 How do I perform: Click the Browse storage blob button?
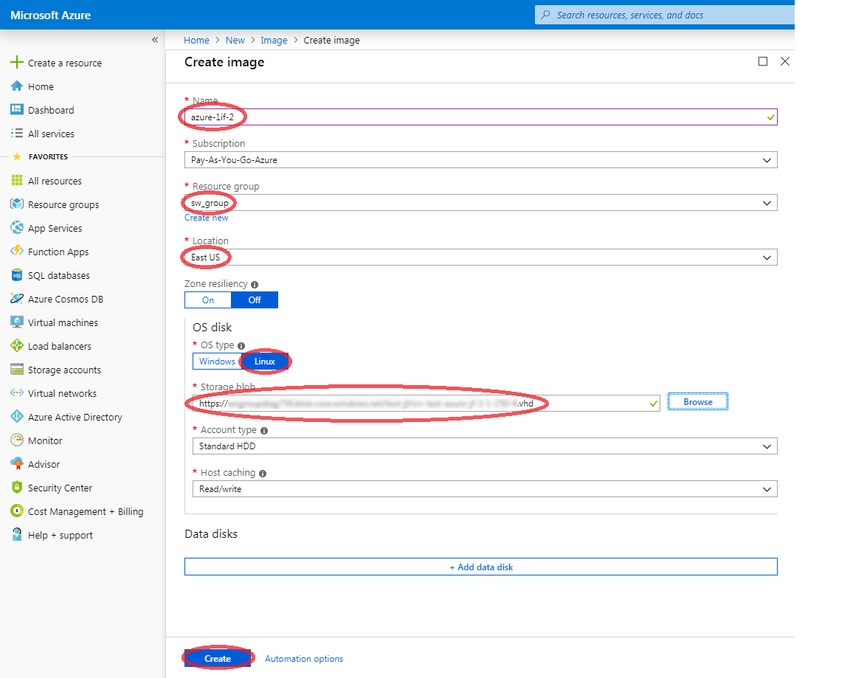click(x=697, y=402)
